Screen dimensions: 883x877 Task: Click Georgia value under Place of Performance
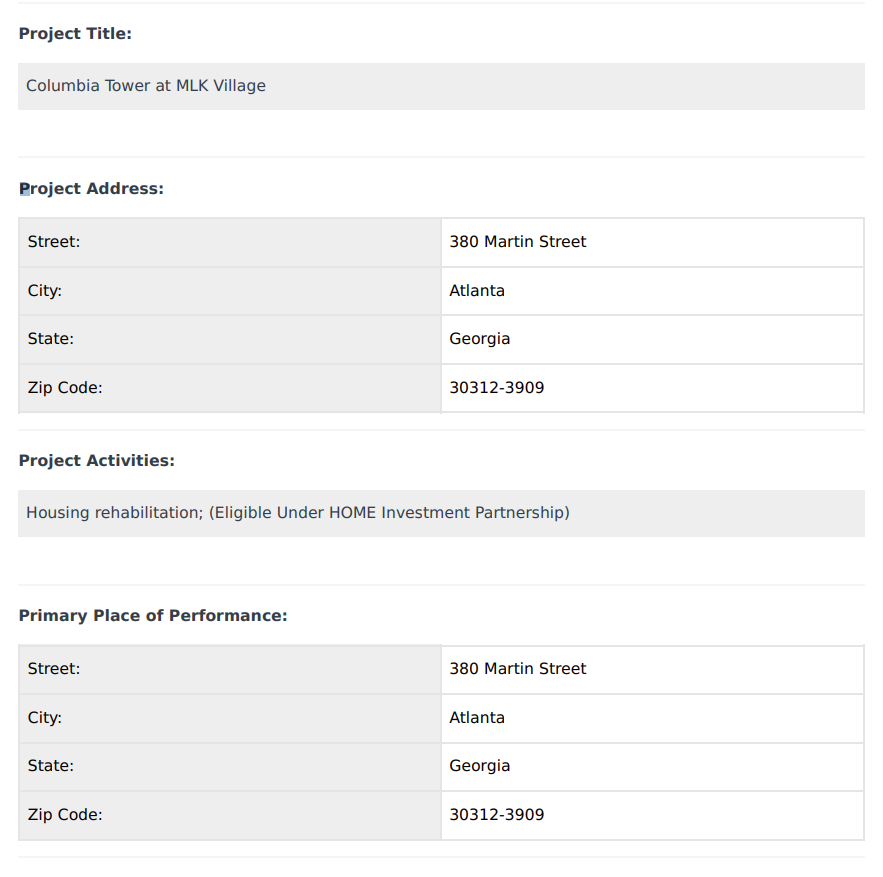tap(479, 766)
